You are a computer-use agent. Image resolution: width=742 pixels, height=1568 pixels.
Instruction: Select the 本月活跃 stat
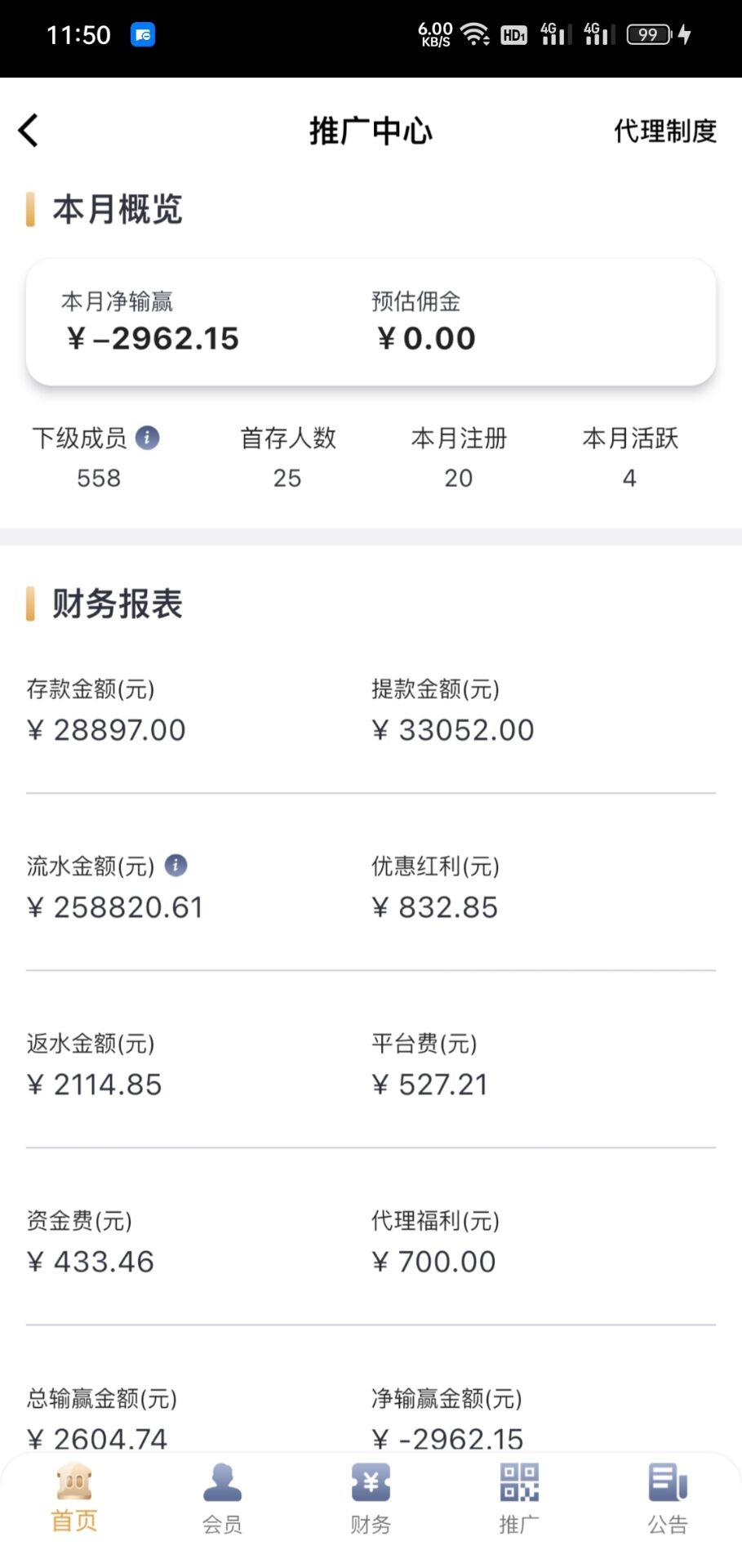click(630, 457)
